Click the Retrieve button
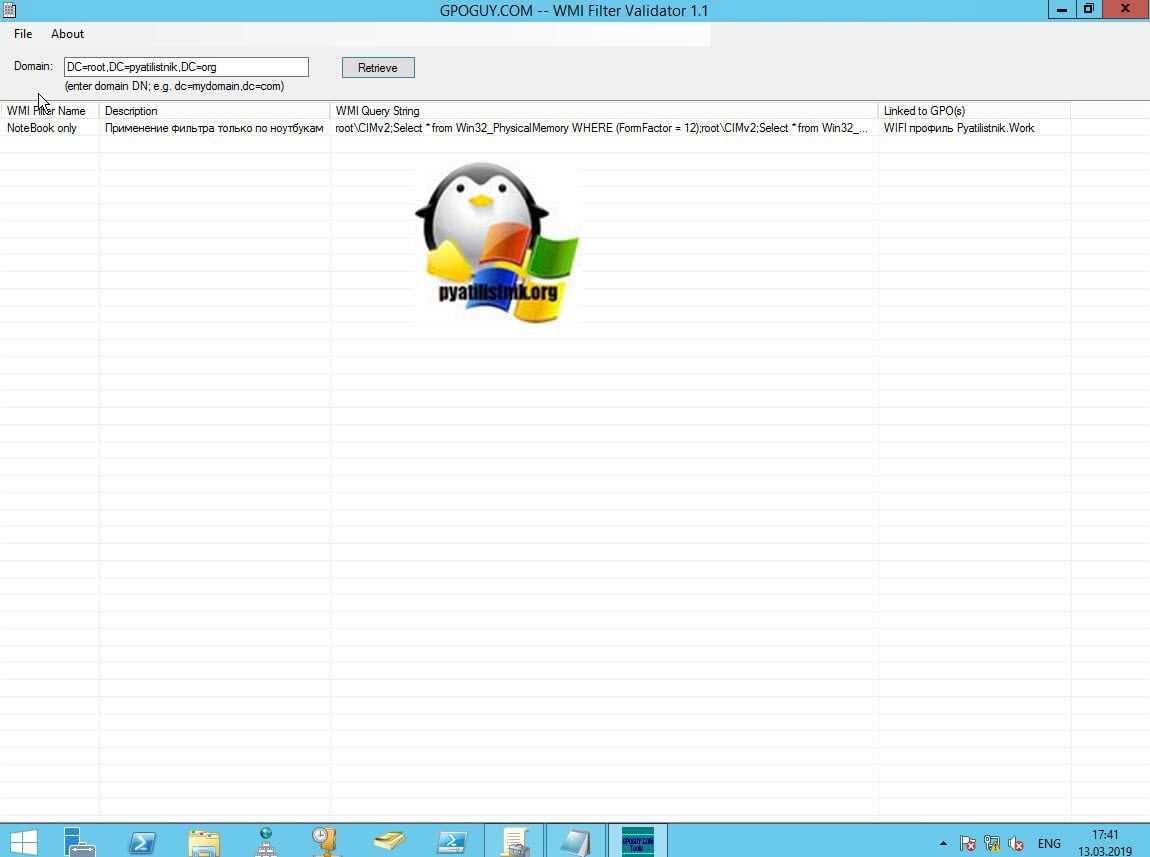1150x857 pixels. 378,68
